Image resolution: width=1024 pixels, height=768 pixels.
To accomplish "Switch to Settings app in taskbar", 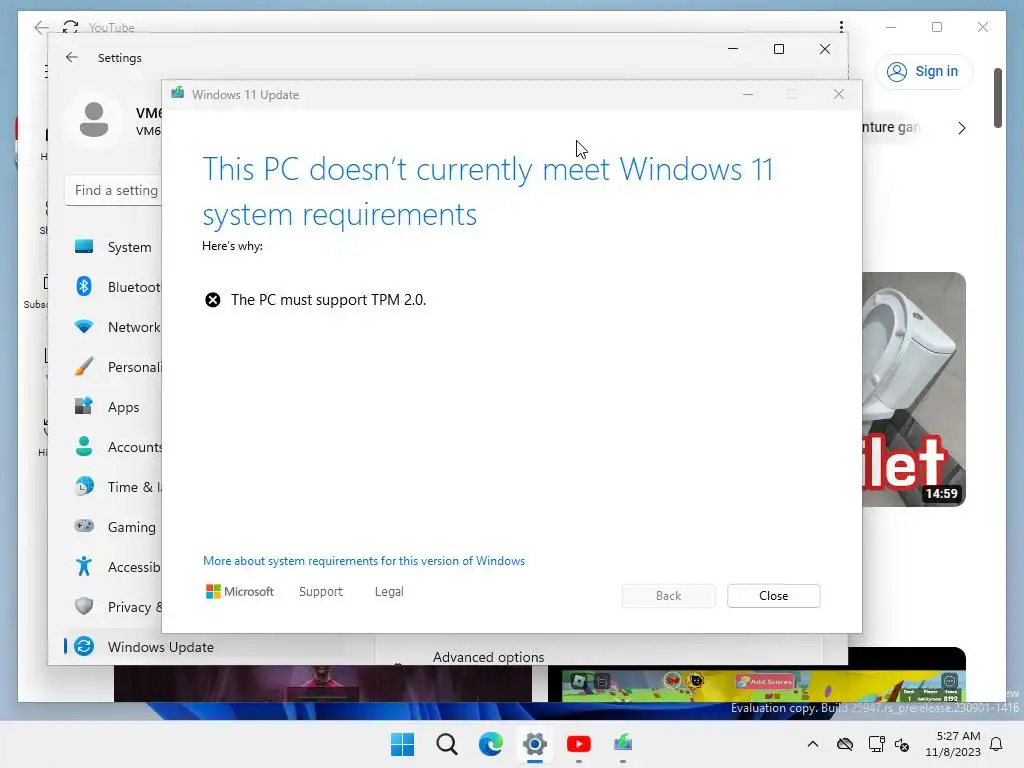I will [x=534, y=744].
